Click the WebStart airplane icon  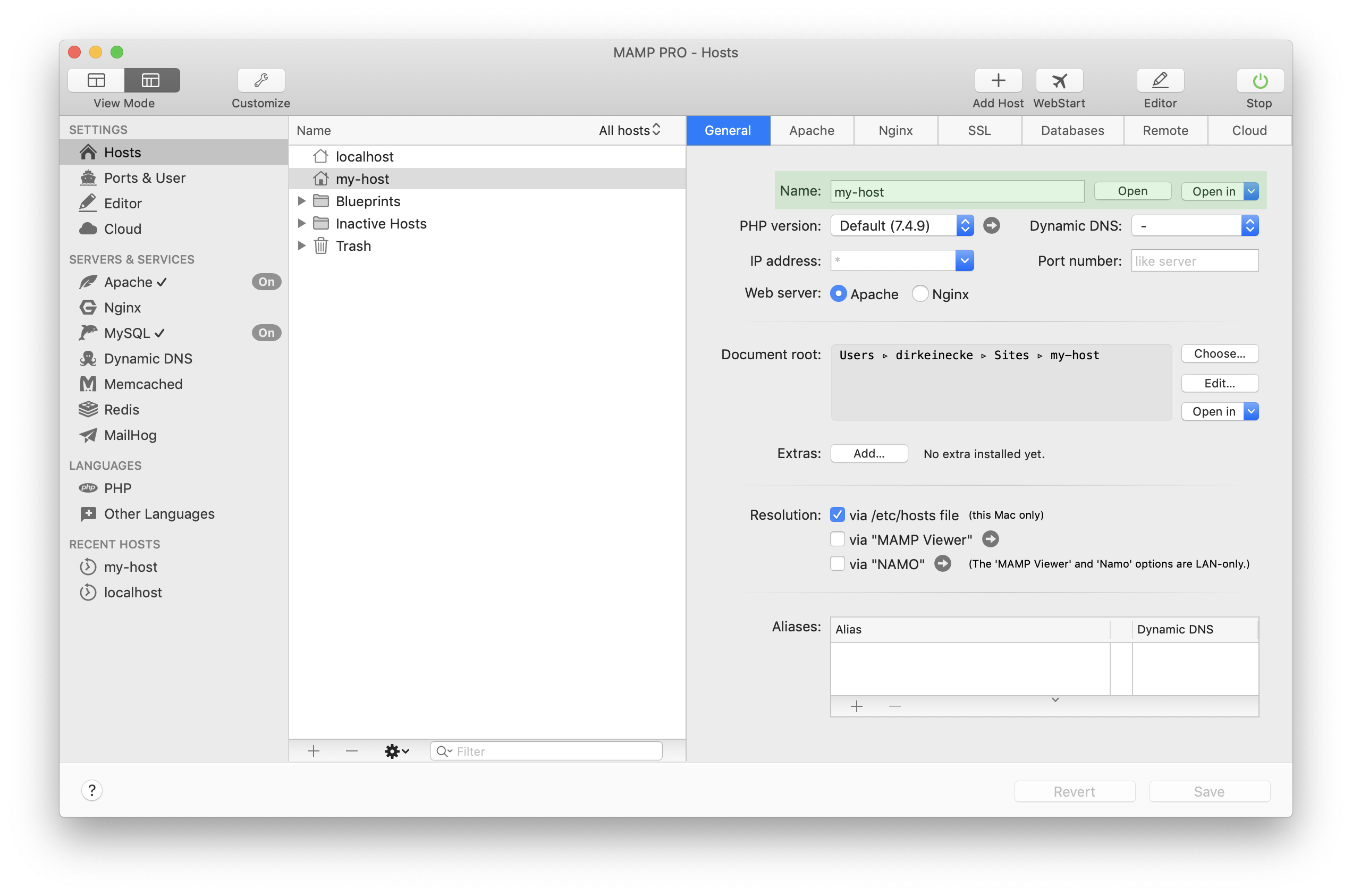[1059, 80]
